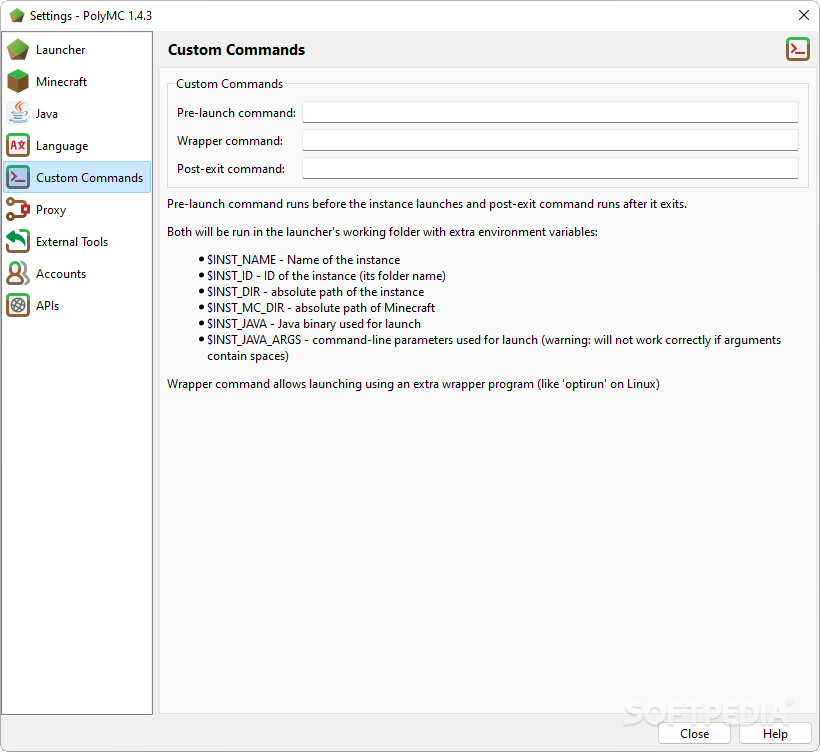The width and height of the screenshot is (820, 752).
Task: Open the Launcher settings page
Action: click(x=77, y=50)
